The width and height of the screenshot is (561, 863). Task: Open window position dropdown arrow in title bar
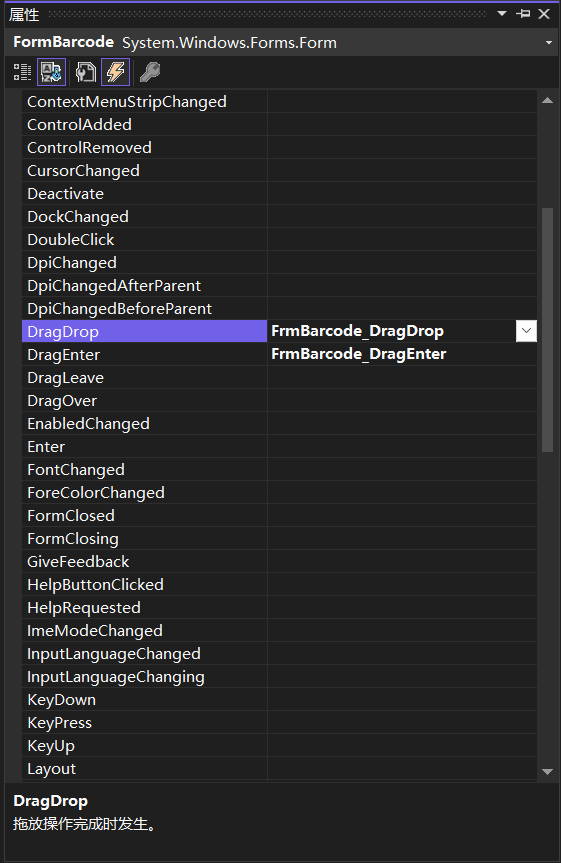tap(502, 13)
